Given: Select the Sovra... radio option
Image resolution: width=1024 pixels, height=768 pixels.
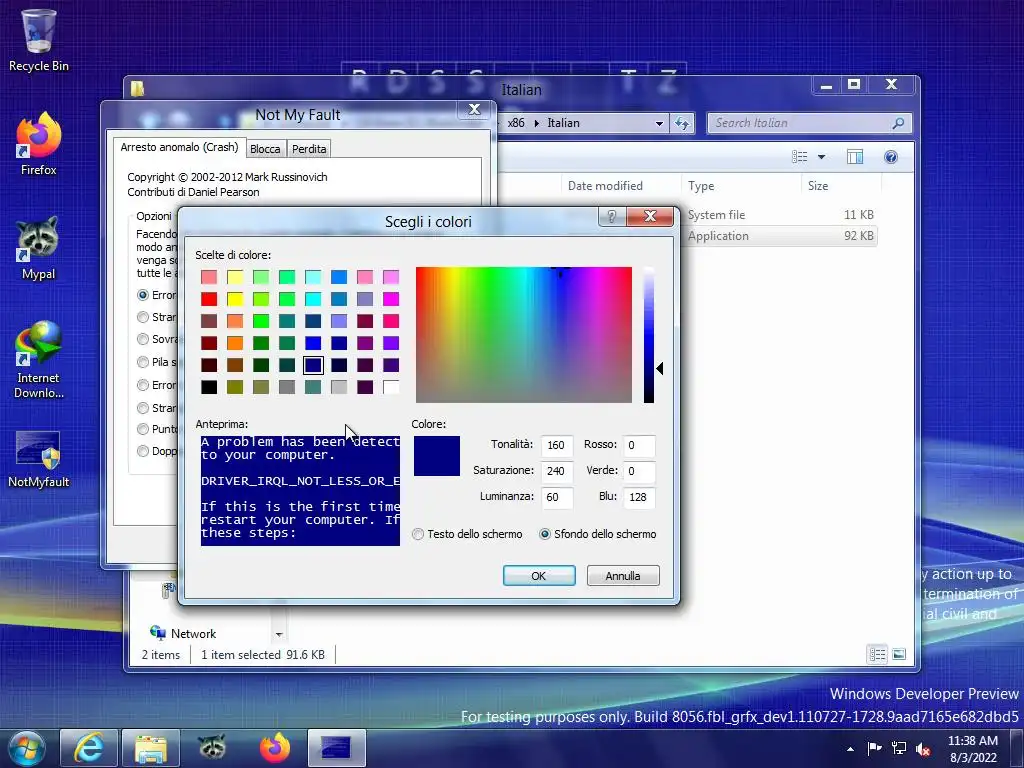Looking at the screenshot, I should [x=143, y=339].
